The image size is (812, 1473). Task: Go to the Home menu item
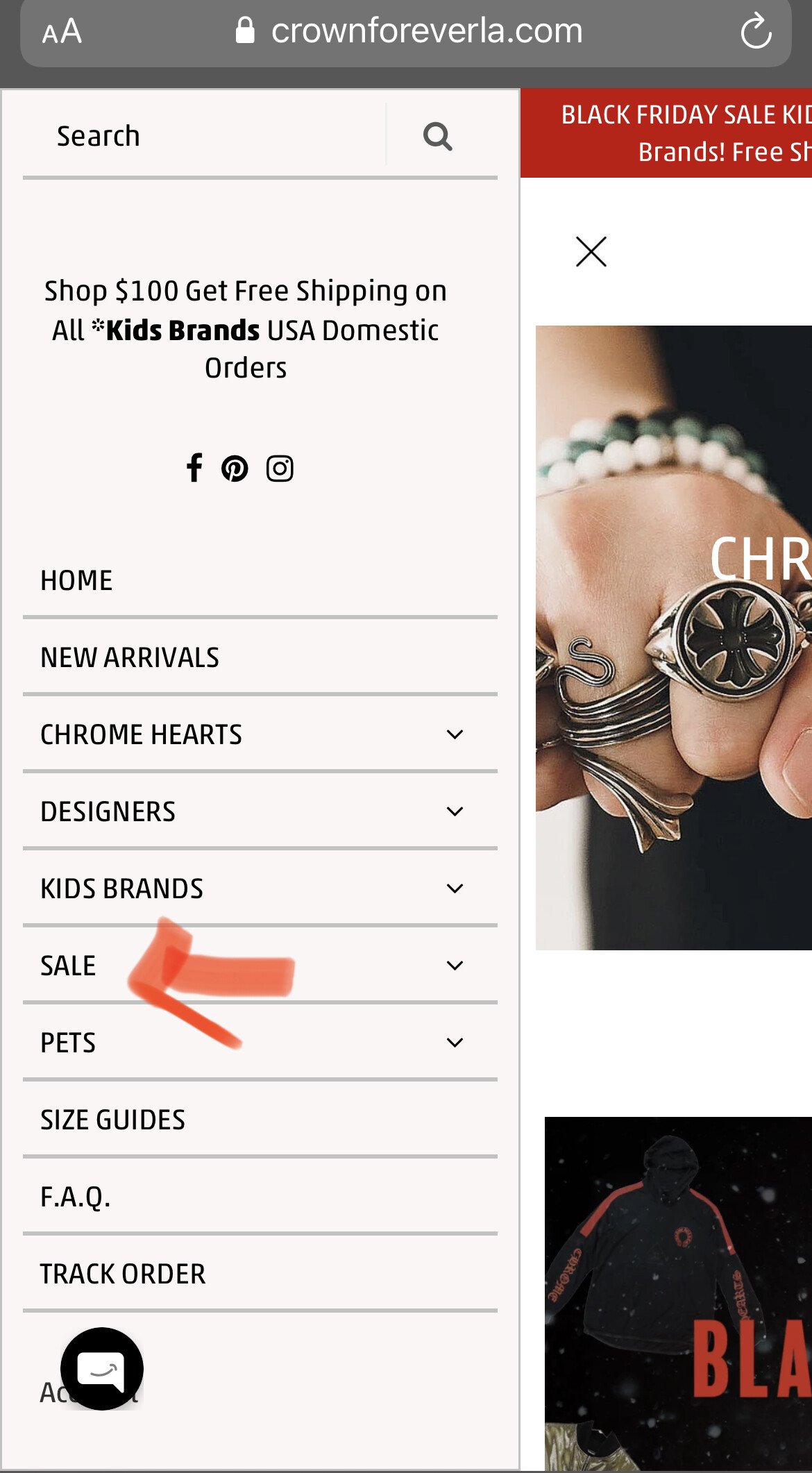click(x=260, y=580)
